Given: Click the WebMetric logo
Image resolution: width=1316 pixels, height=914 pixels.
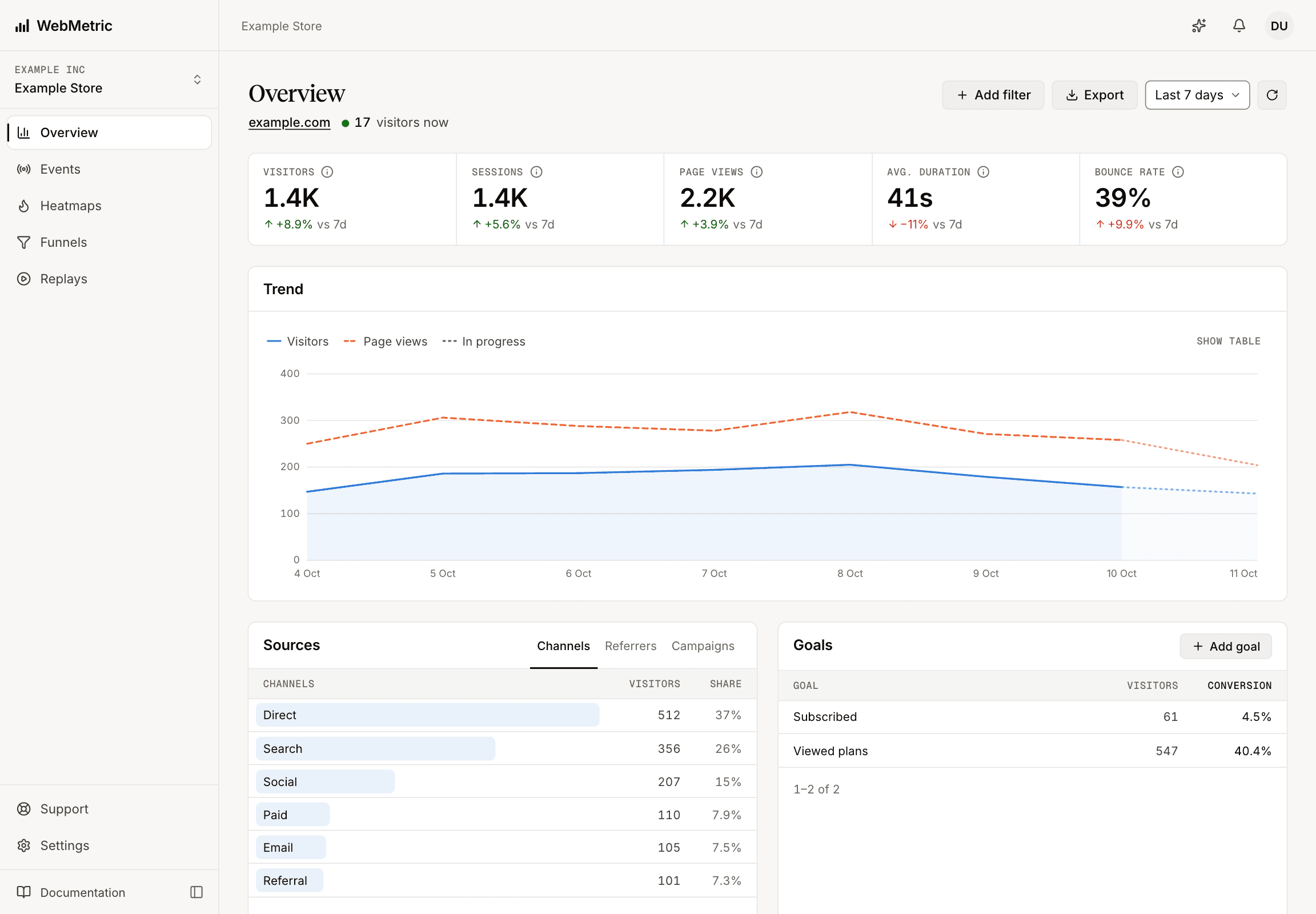Looking at the screenshot, I should pos(63,26).
